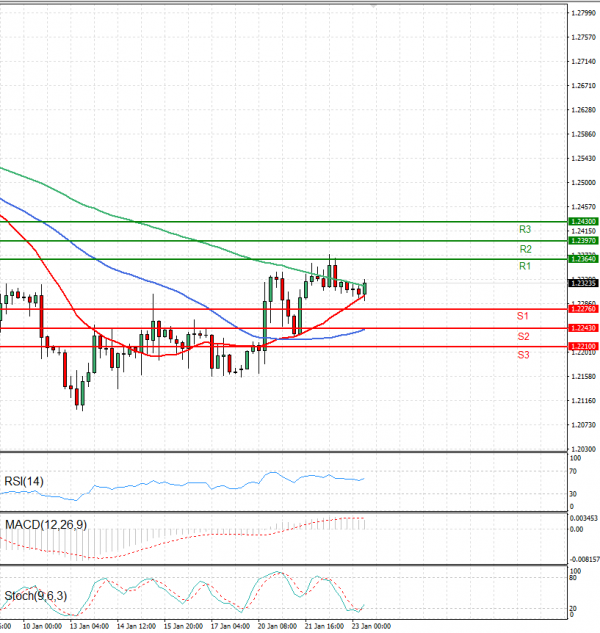The height and width of the screenshot is (633, 600).
Task: Click the Stochastic scale value 20
Action: 573,608
